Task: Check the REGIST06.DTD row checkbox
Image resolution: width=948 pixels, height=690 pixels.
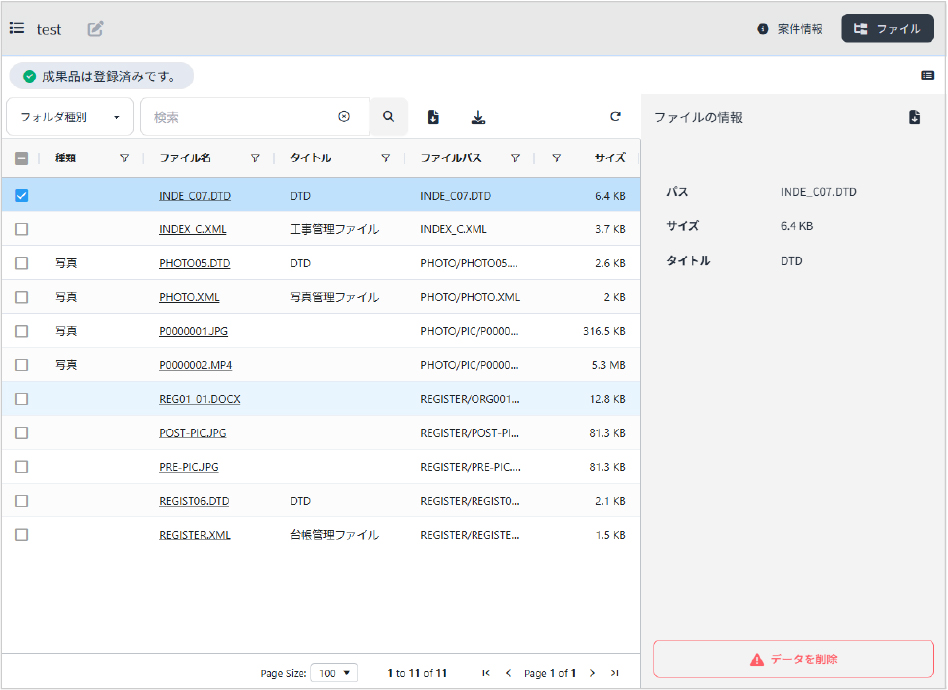Action: point(21,501)
